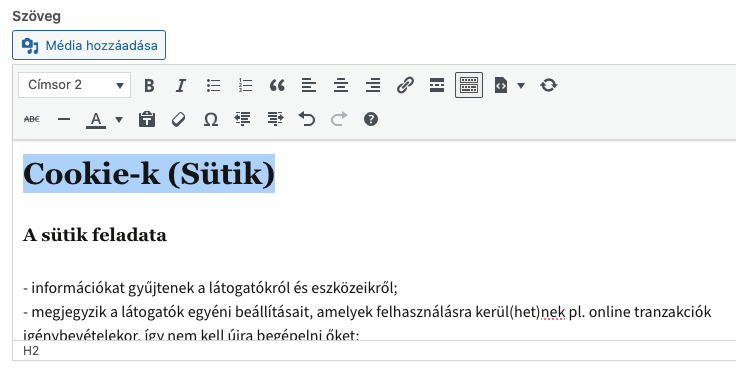Insert a horizontal line
The height and width of the screenshot is (375, 736).
click(x=63, y=119)
